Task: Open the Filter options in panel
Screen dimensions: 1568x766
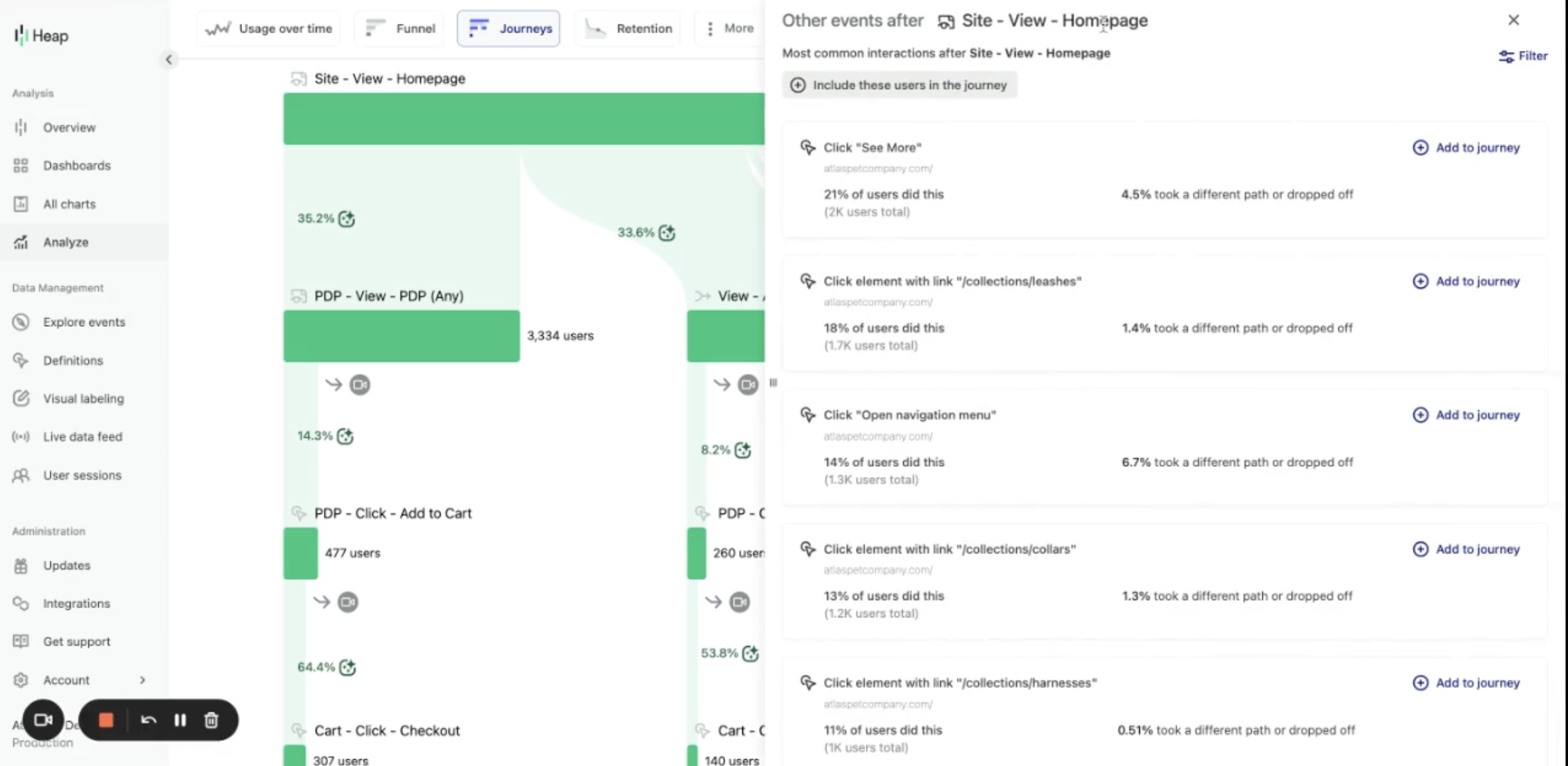Action: 1523,56
